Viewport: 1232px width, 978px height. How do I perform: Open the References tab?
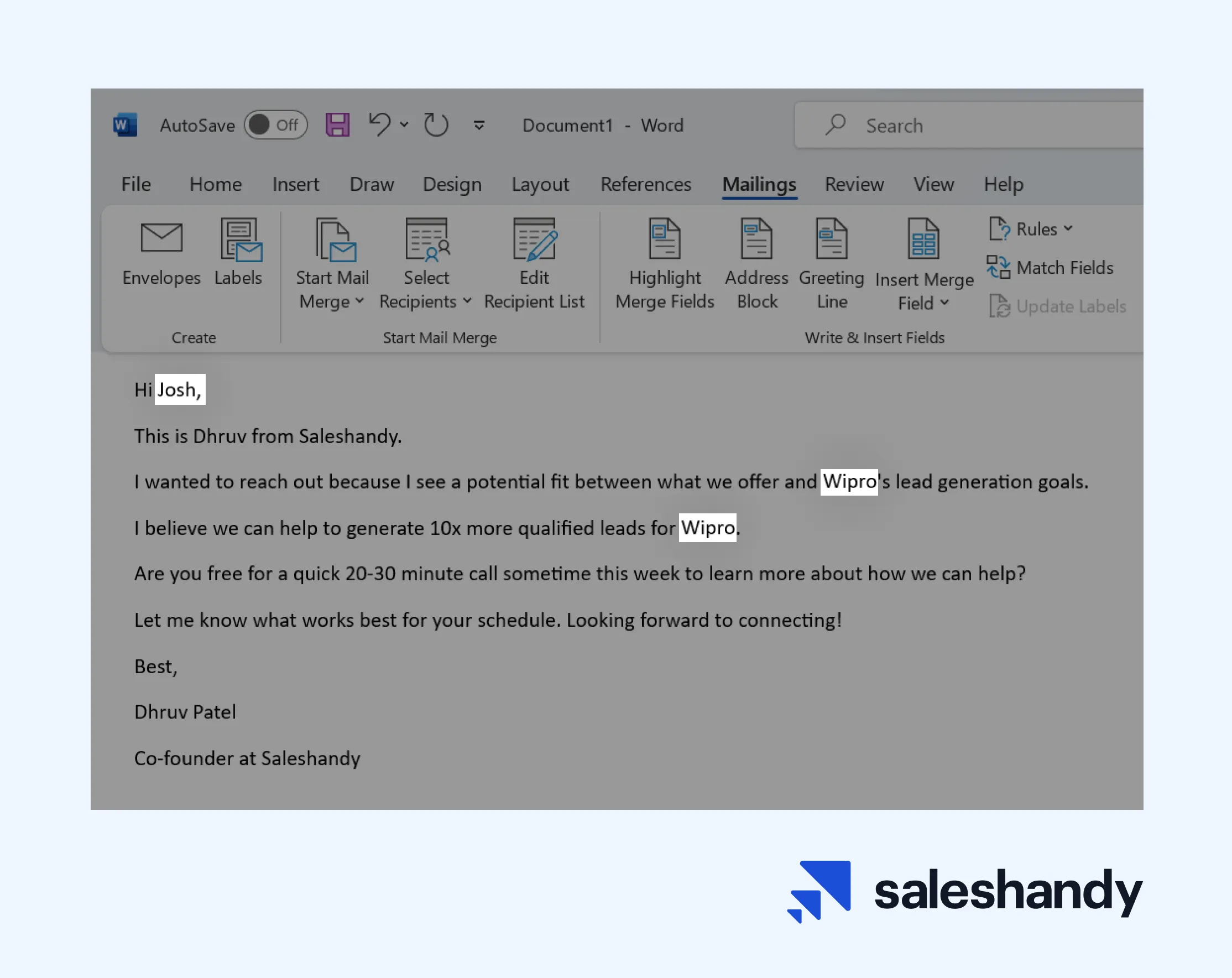point(646,184)
